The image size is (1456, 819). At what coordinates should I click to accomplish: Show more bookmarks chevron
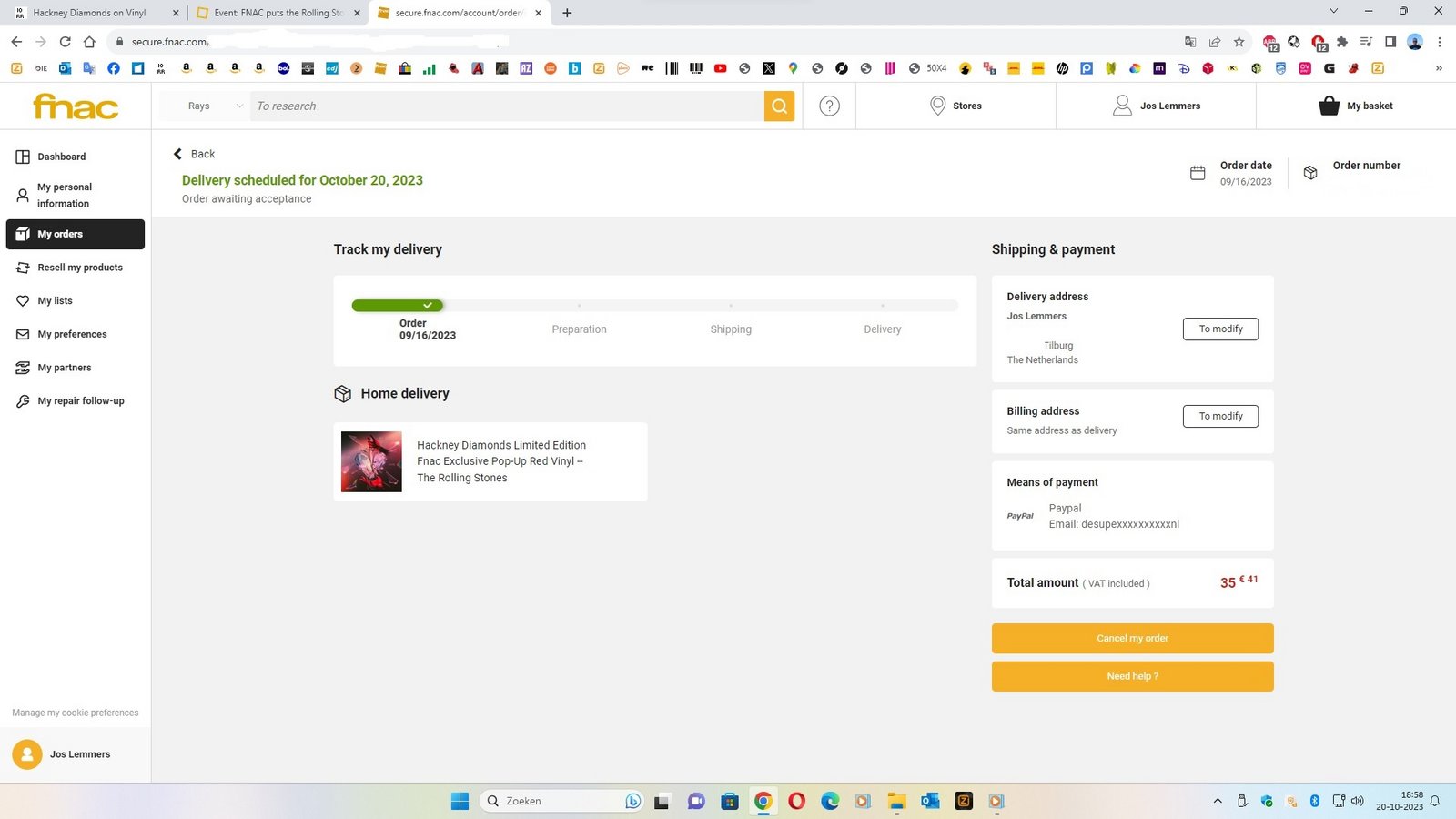pos(1439,68)
